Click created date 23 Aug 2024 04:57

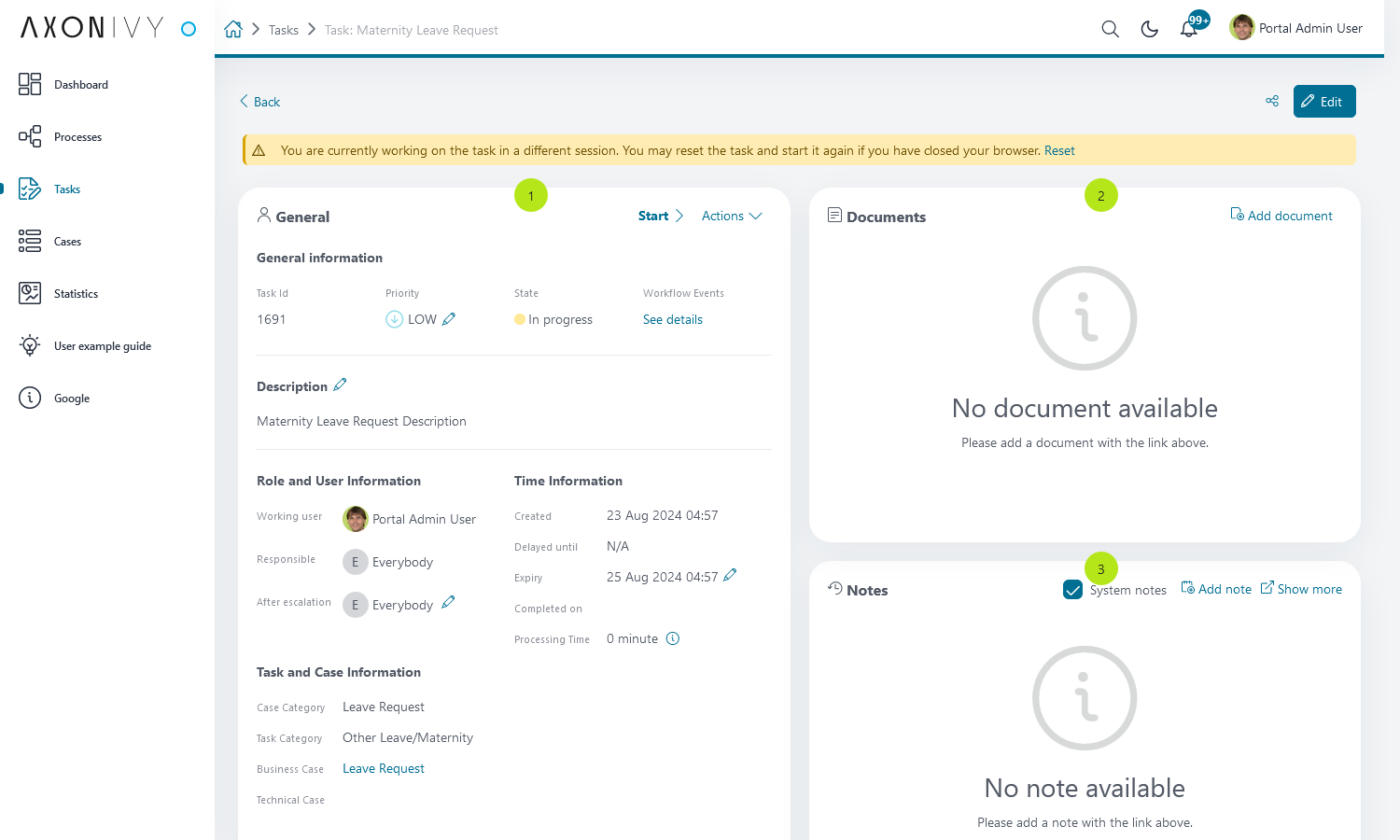pyautogui.click(x=663, y=515)
